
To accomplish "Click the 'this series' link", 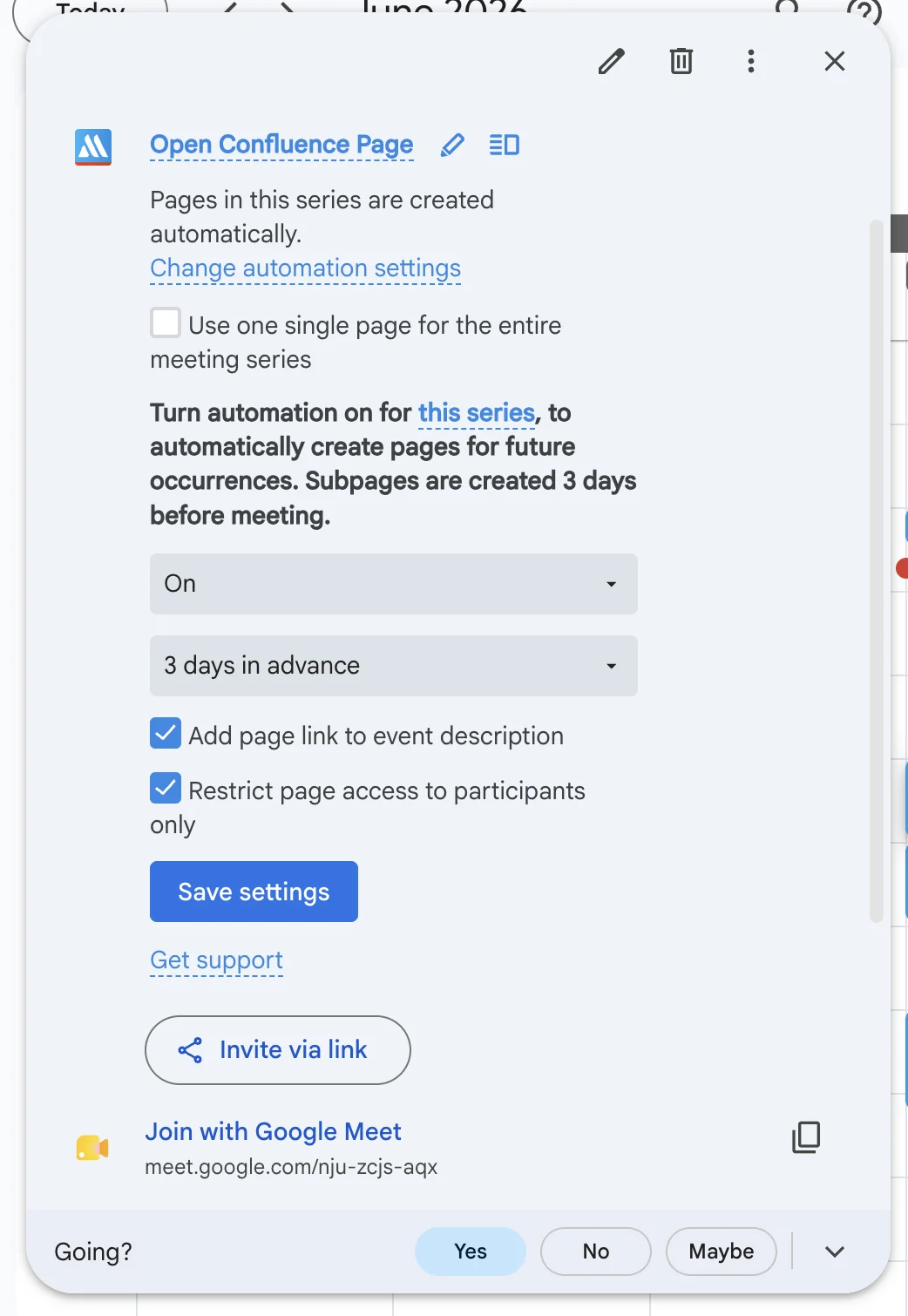I will (477, 412).
